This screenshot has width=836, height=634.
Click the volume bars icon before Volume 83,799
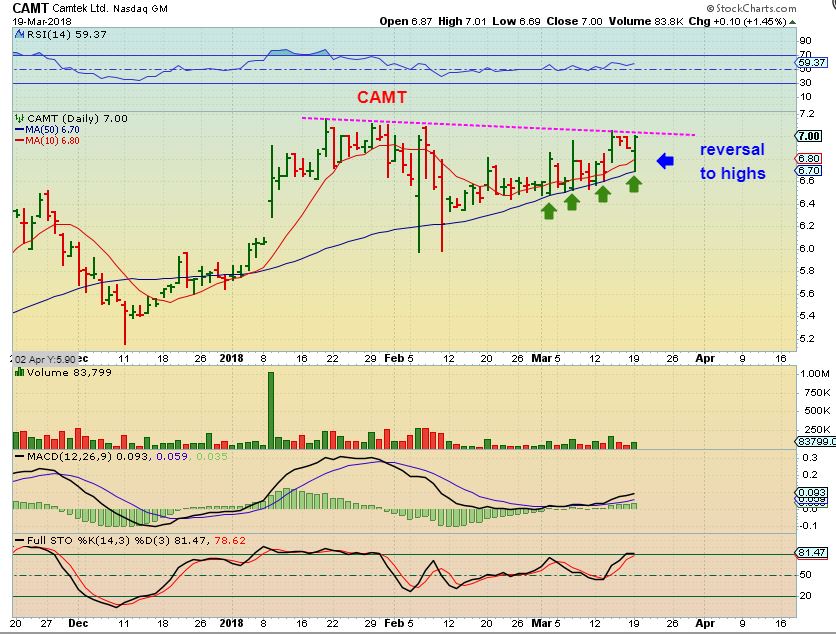pyautogui.click(x=20, y=372)
